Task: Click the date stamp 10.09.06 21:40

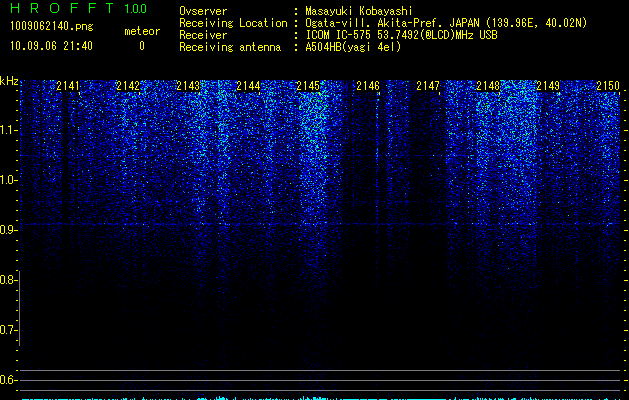Action: tap(51, 46)
